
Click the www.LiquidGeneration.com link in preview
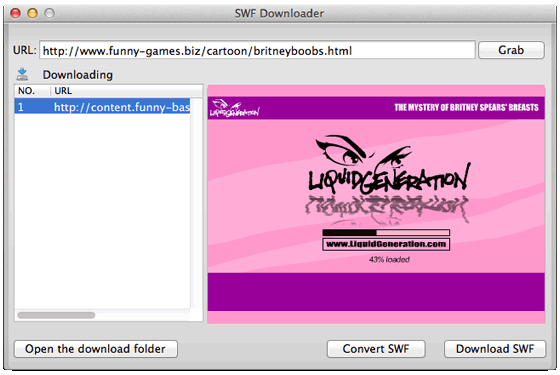pyautogui.click(x=386, y=244)
